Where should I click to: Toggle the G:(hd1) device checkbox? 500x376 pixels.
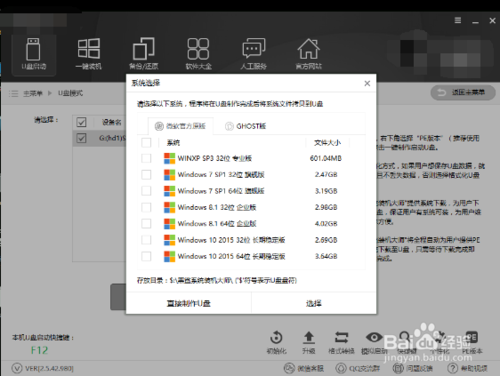click(x=81, y=138)
